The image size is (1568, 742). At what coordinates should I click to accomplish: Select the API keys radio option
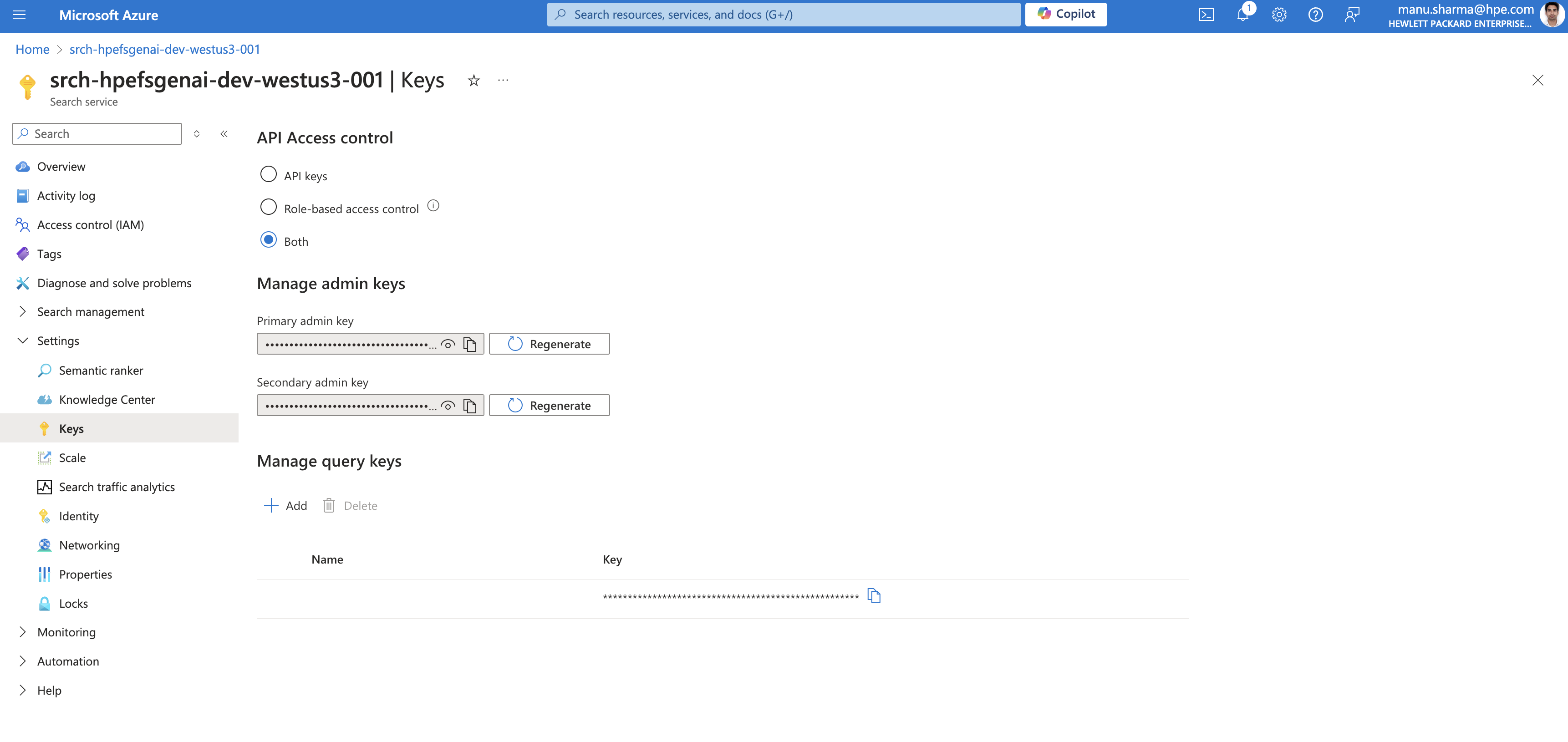click(269, 174)
